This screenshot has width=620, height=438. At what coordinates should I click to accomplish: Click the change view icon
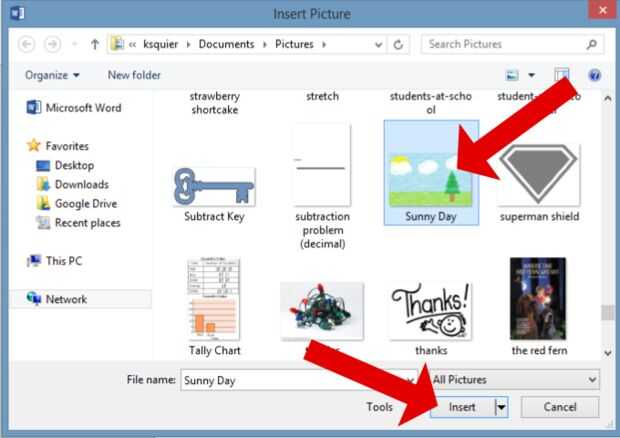(512, 75)
